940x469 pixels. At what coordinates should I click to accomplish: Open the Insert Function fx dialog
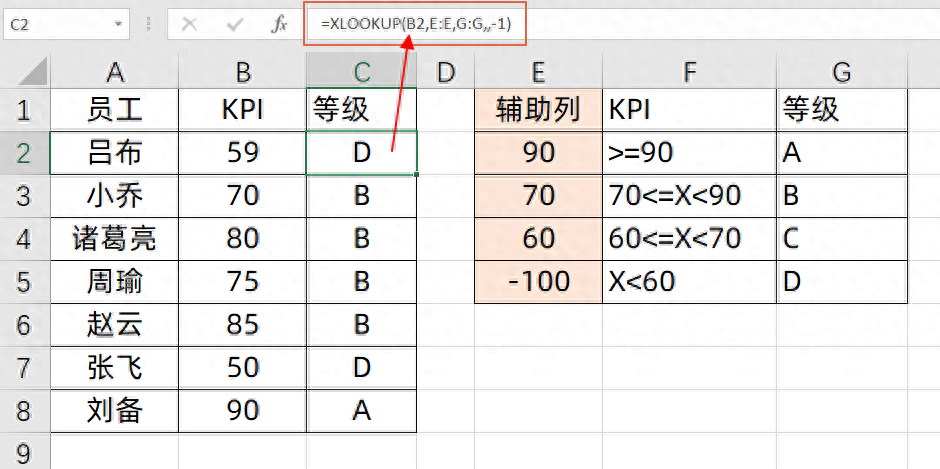279,25
